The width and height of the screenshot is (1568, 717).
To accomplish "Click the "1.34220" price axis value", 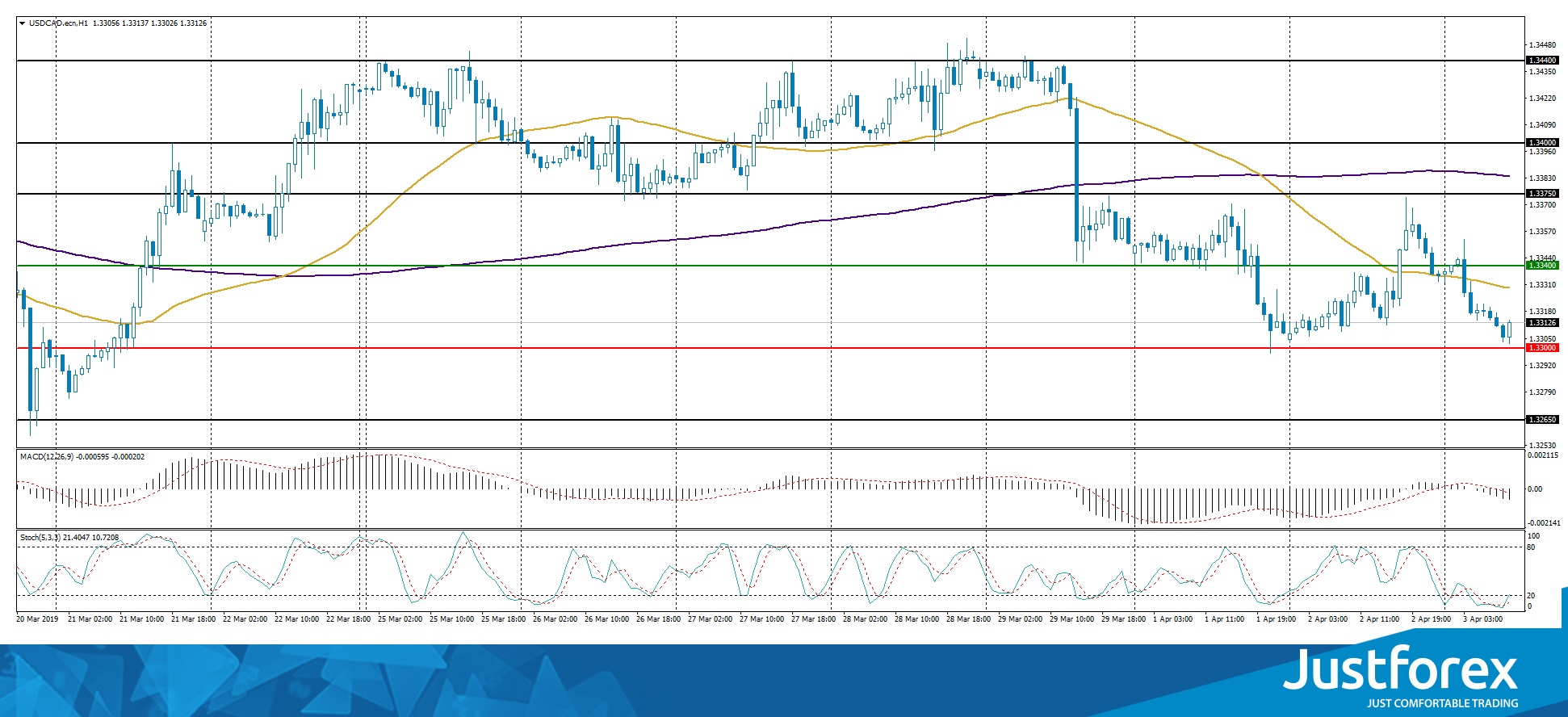I will click(1542, 99).
